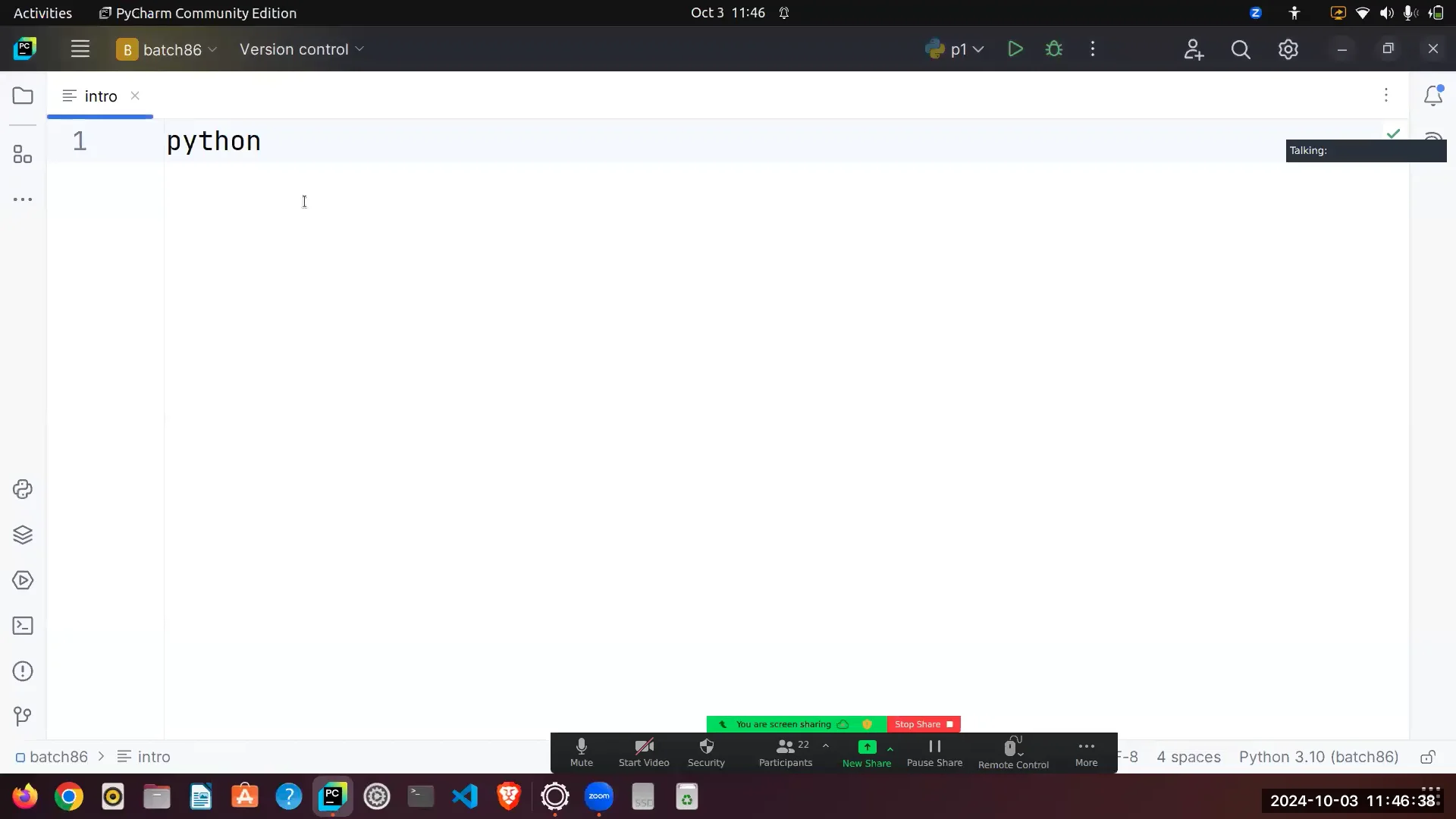The width and height of the screenshot is (1456, 819).
Task: Pause the screen share
Action: 934,752
